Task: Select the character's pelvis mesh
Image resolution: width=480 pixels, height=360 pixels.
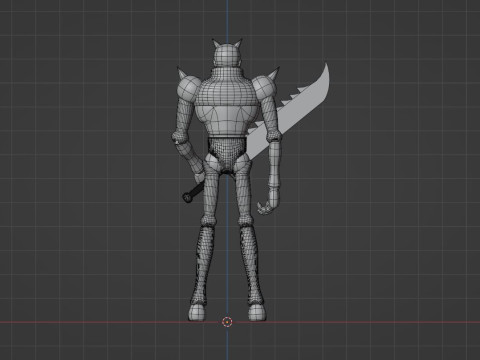Action: [x=227, y=155]
